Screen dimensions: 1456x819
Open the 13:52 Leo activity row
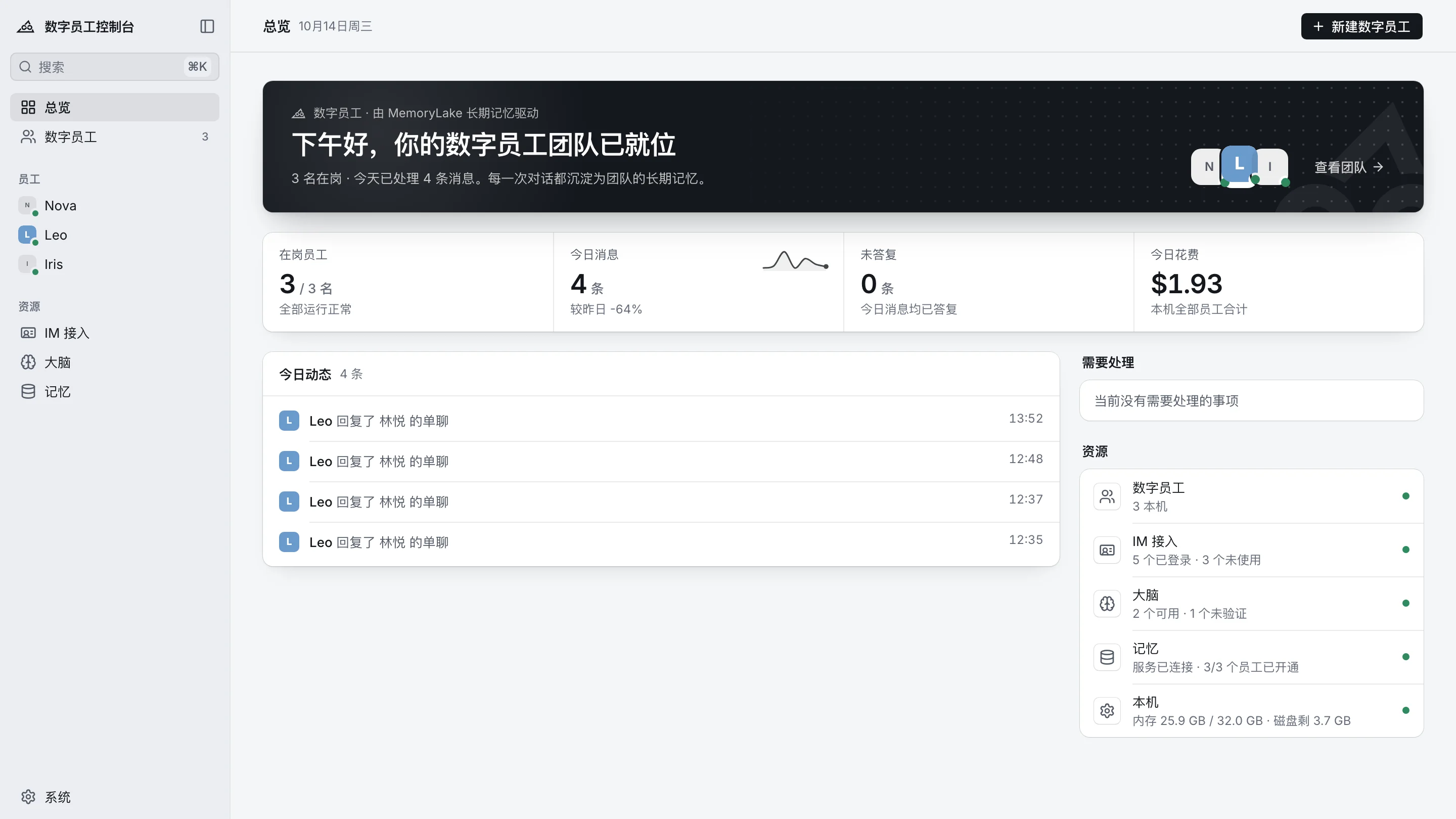click(661, 421)
